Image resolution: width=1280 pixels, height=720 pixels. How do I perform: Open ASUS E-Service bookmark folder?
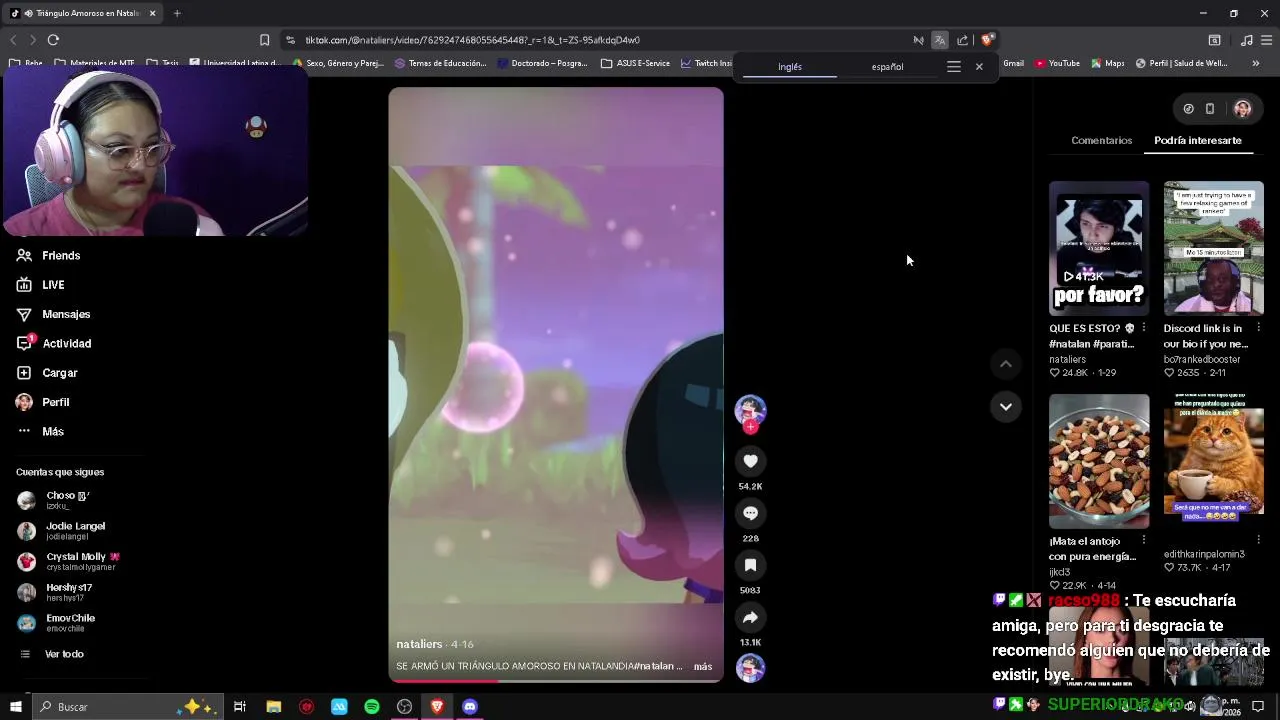tap(635, 63)
